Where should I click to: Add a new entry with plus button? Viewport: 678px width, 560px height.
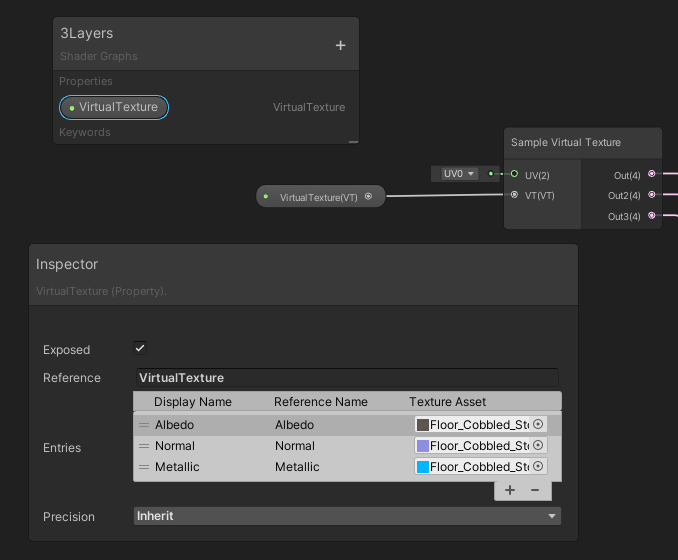[510, 490]
